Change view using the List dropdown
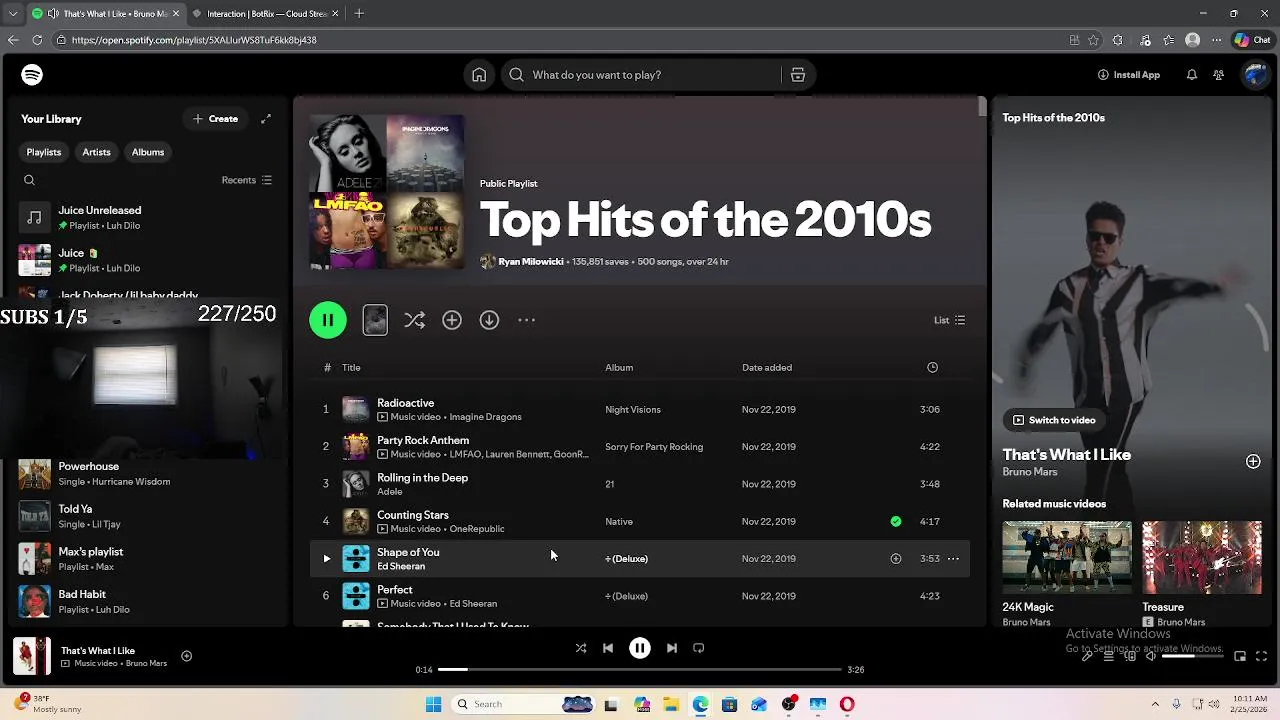Image resolution: width=1280 pixels, height=720 pixels. (949, 320)
